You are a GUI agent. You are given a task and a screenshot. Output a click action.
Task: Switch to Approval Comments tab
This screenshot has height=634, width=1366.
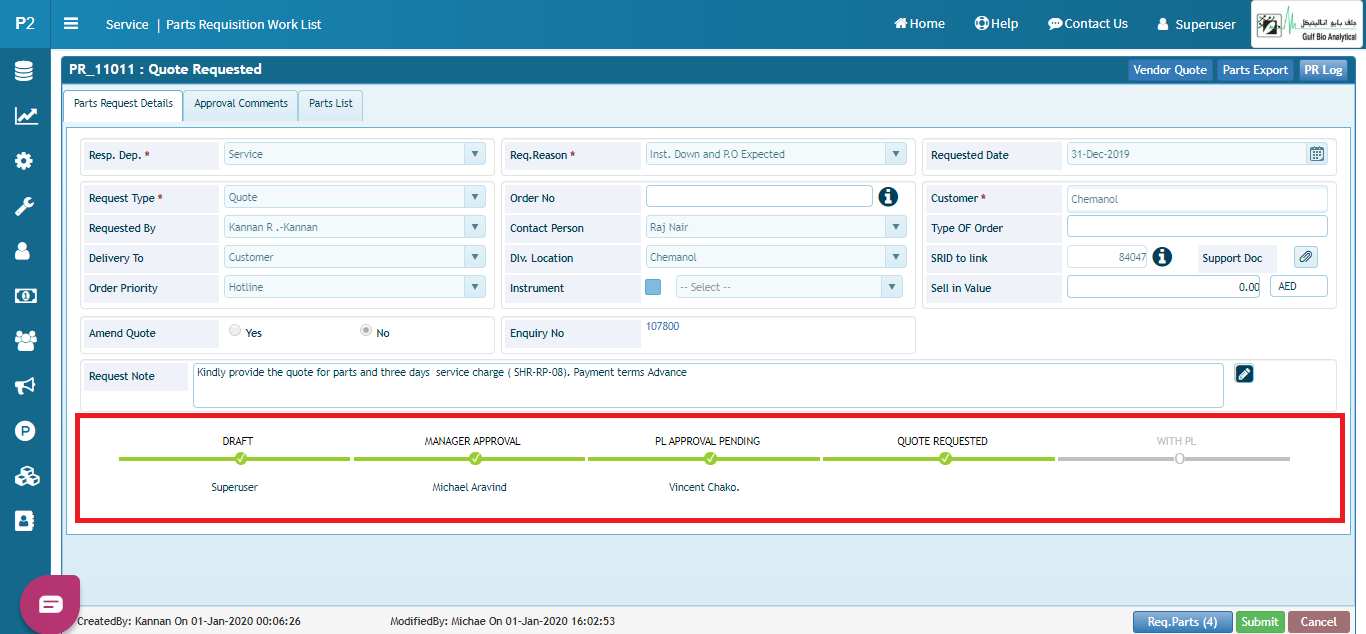241,105
